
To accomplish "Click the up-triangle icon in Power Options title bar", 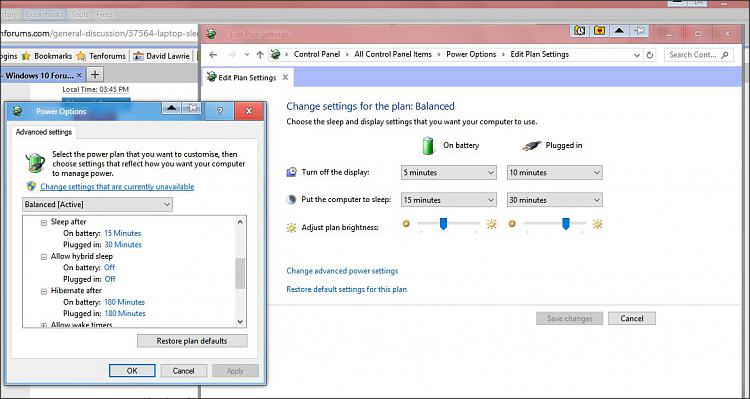I will point(171,108).
